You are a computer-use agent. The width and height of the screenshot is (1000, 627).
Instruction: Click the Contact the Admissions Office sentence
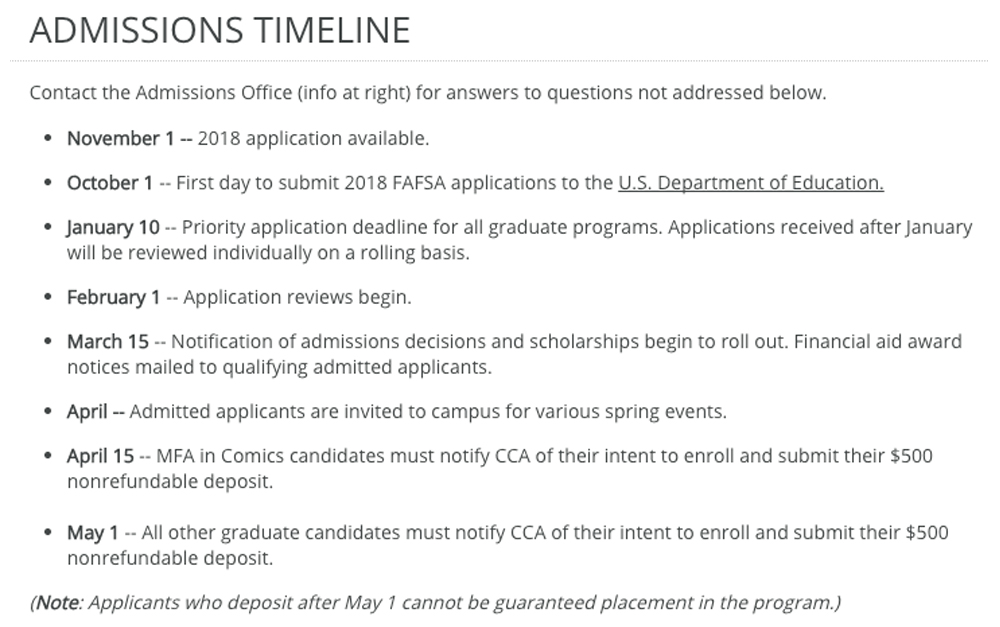427,93
